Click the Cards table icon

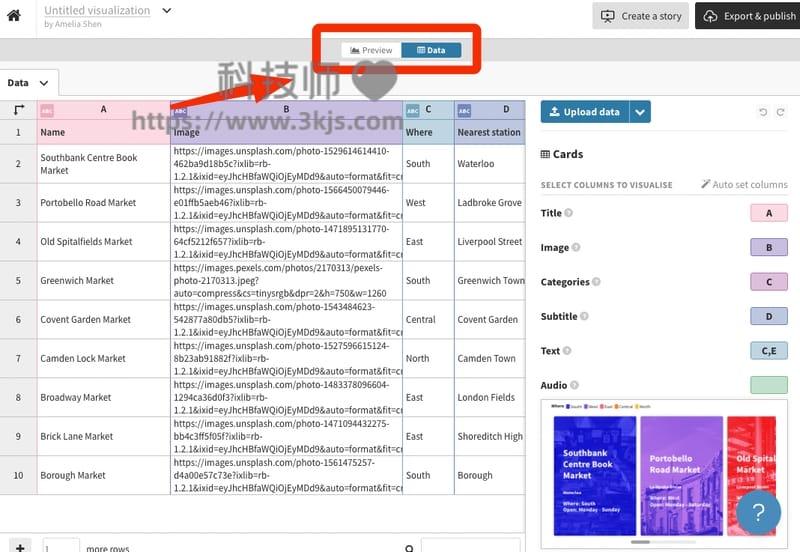pyautogui.click(x=545, y=154)
